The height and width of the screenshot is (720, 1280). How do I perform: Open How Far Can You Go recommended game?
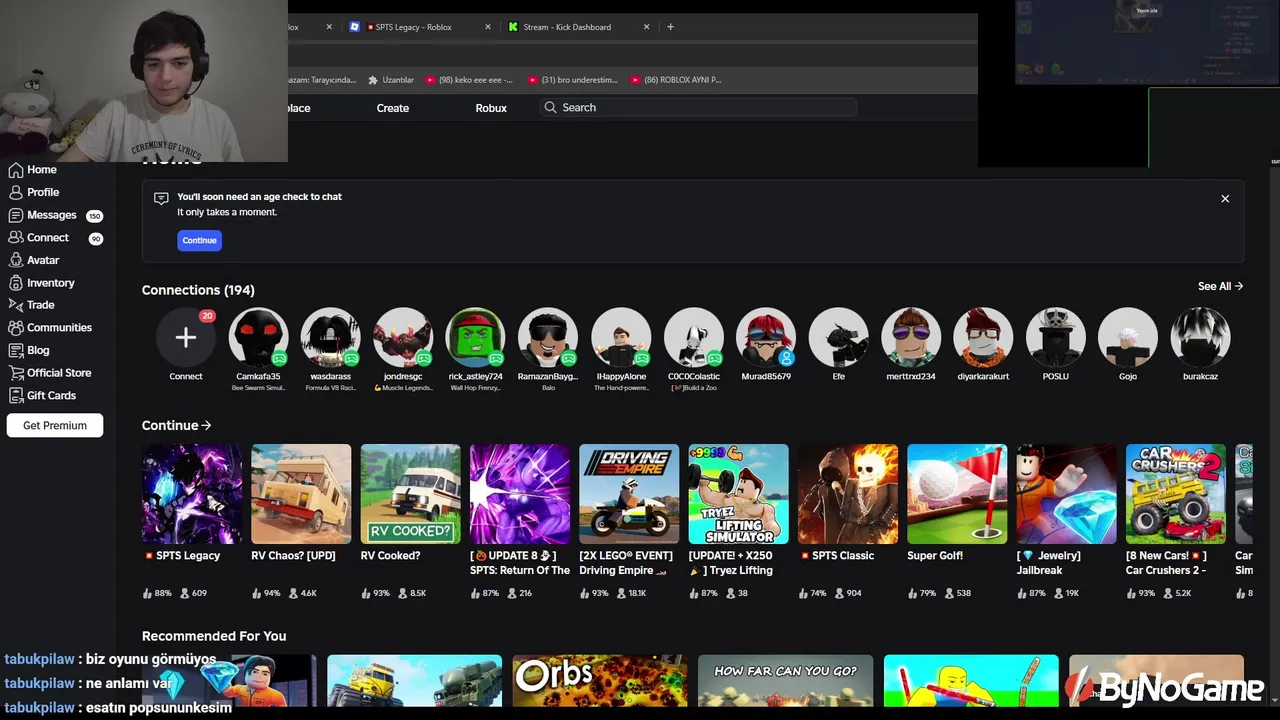click(x=786, y=682)
